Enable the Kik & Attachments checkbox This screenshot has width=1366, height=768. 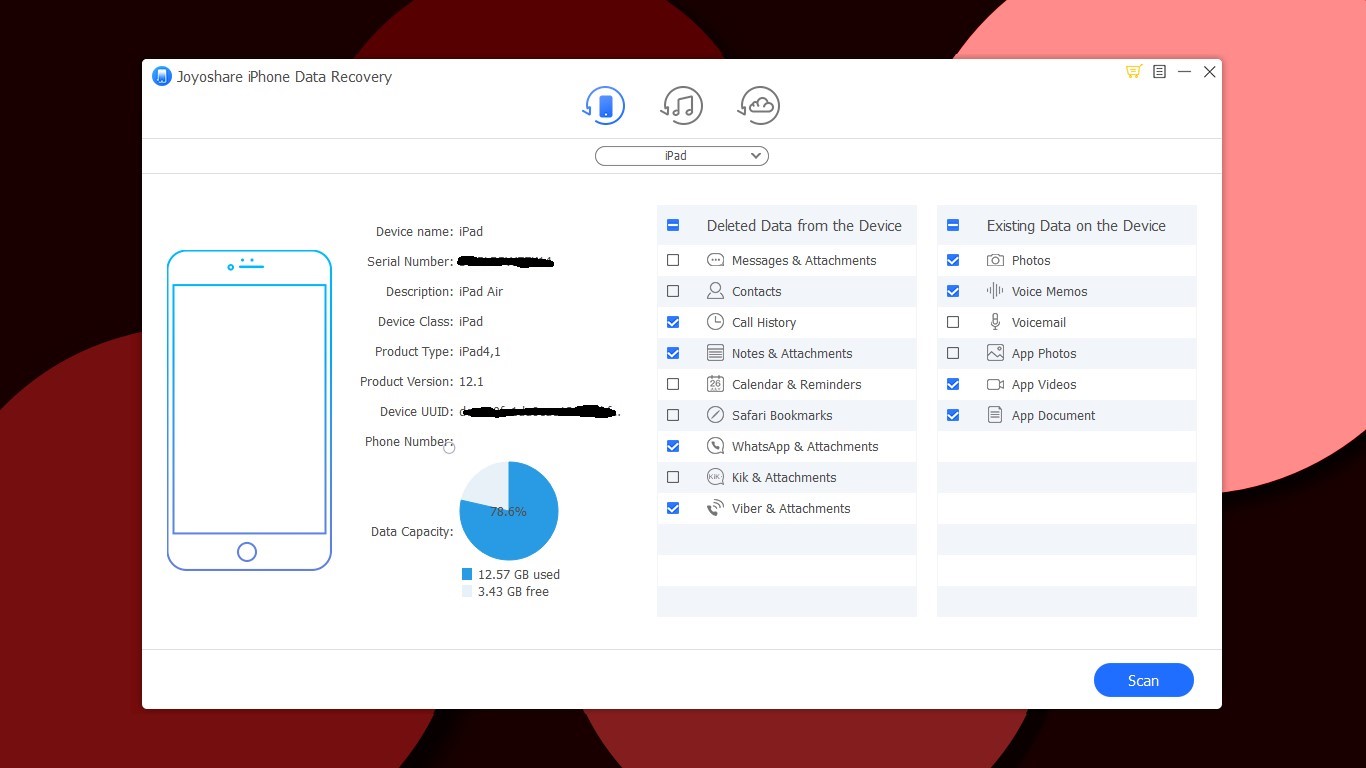pos(673,477)
